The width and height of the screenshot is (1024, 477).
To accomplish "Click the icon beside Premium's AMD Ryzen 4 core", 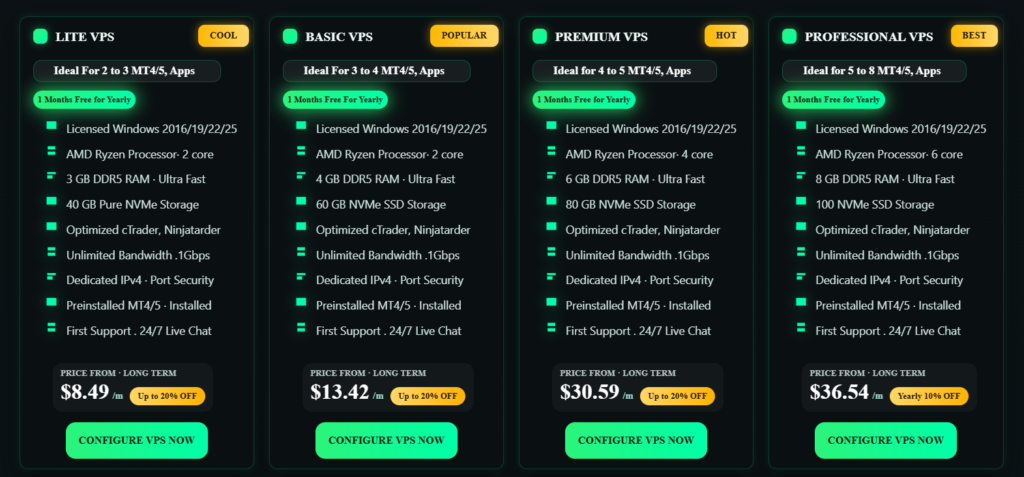I will pos(551,151).
